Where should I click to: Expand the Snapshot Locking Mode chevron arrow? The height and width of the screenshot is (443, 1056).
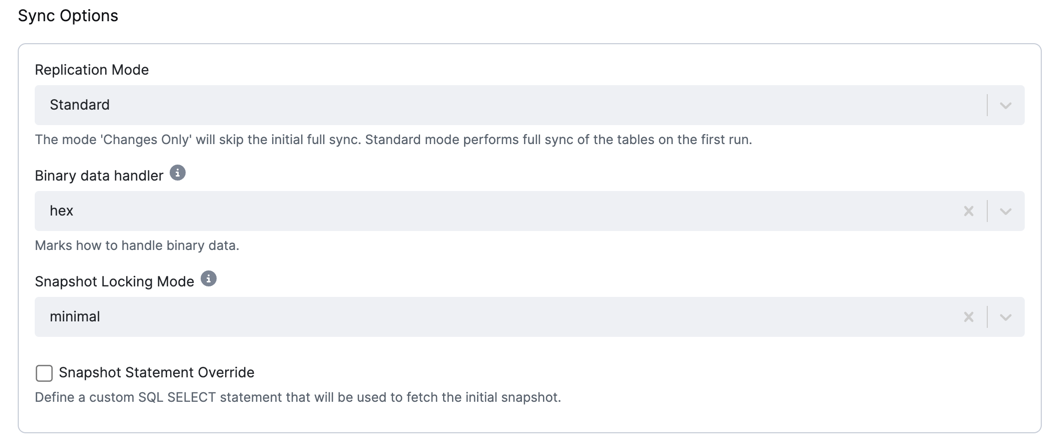pos(1005,316)
